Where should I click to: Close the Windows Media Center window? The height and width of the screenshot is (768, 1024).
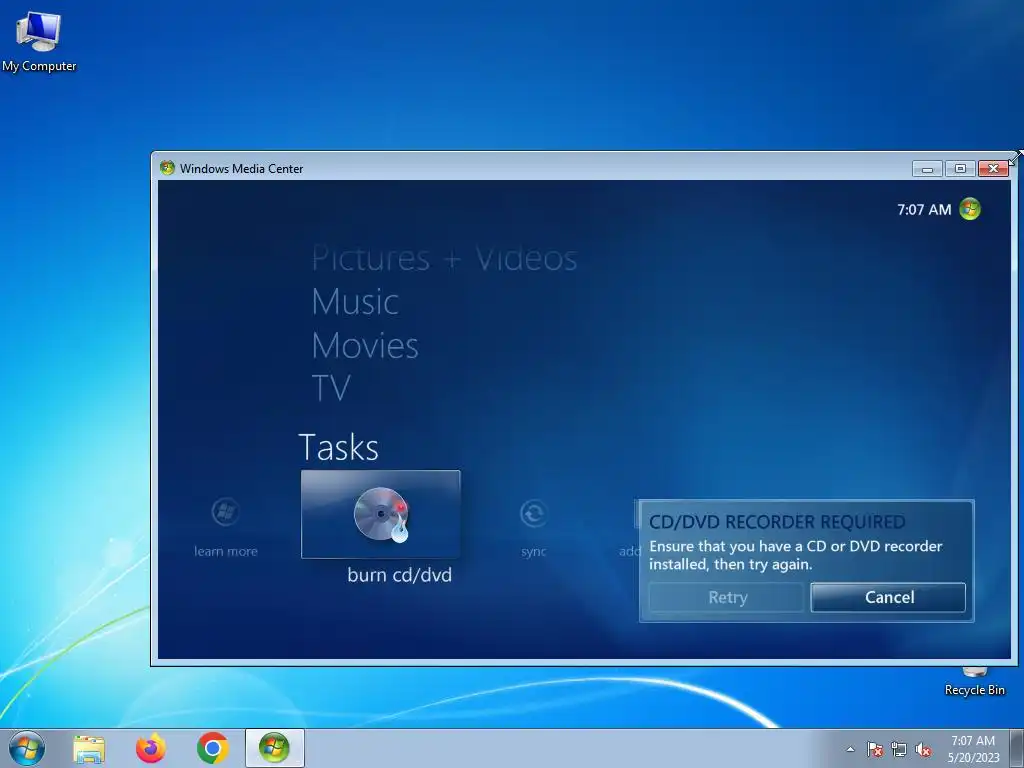tap(993, 168)
